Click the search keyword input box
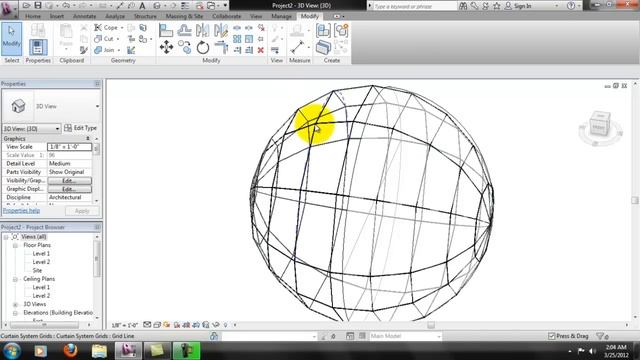The width and height of the screenshot is (640, 360). pyautogui.click(x=414, y=6)
